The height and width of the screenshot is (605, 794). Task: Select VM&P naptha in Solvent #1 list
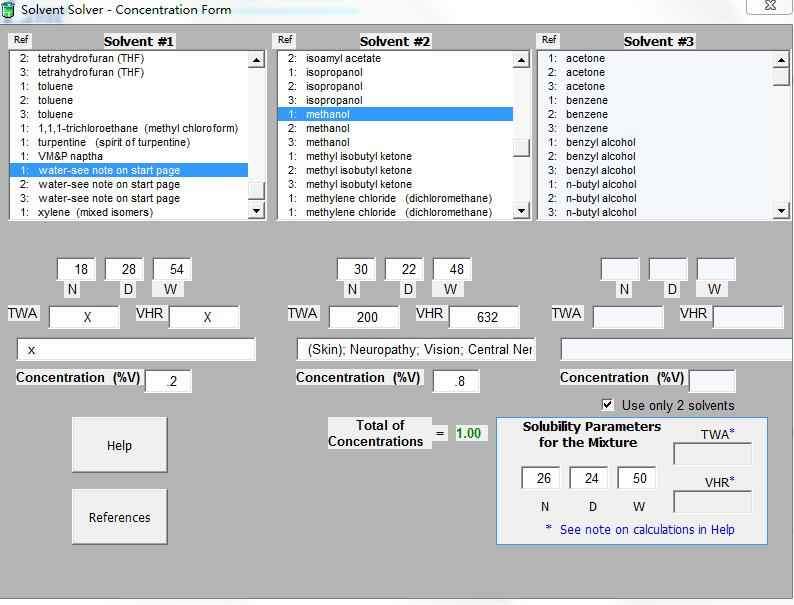pyautogui.click(x=70, y=156)
